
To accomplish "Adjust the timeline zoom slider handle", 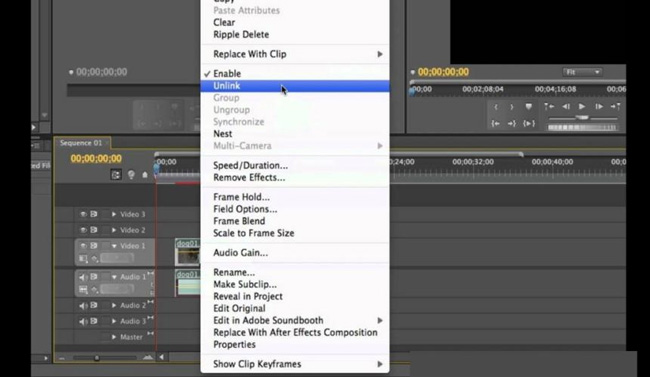I will [97, 358].
